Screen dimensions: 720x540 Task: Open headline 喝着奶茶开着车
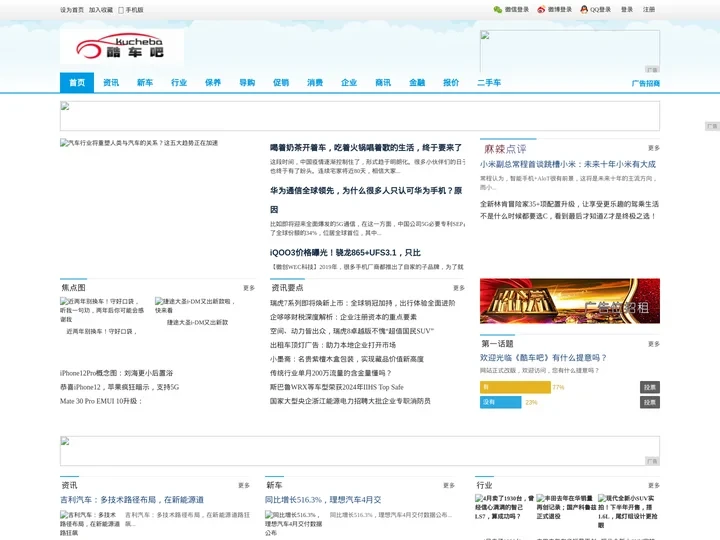[x=366, y=147]
